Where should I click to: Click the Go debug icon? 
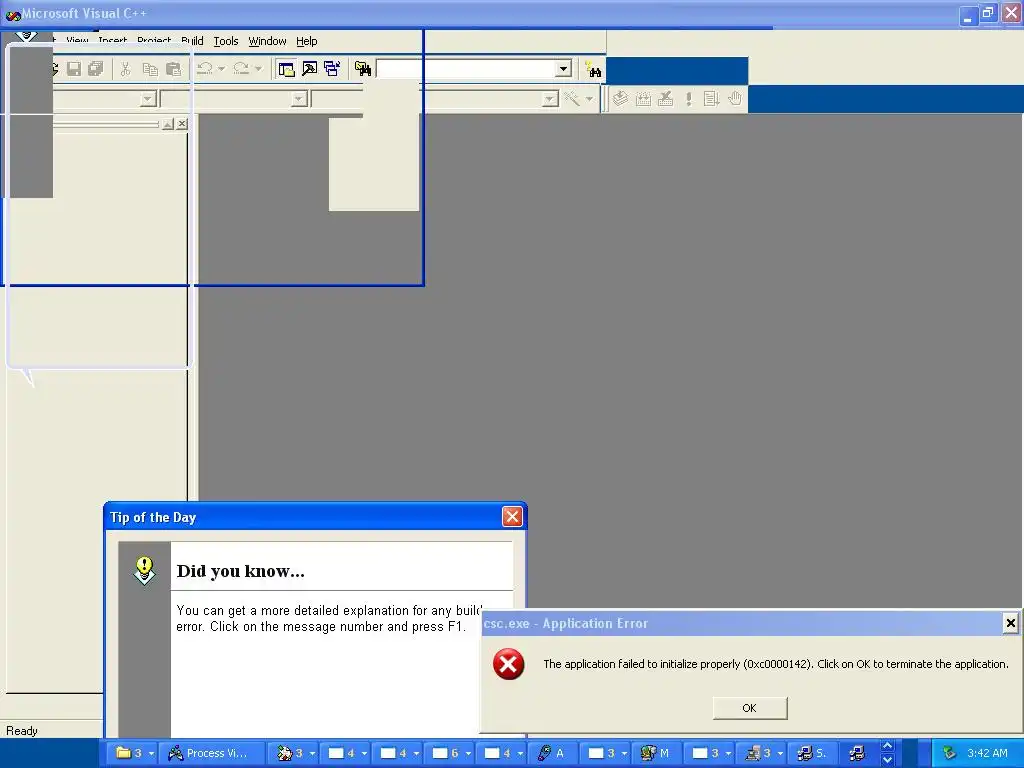[x=711, y=99]
